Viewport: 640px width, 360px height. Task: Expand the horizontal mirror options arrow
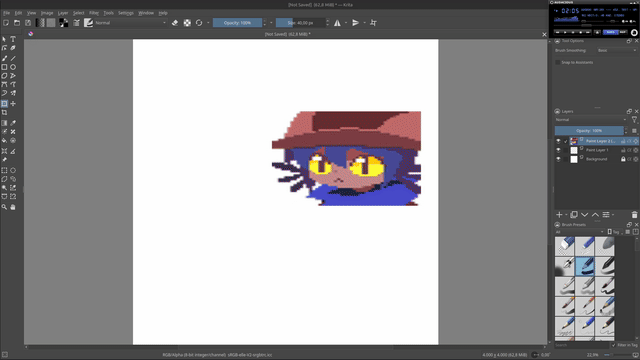tap(346, 23)
